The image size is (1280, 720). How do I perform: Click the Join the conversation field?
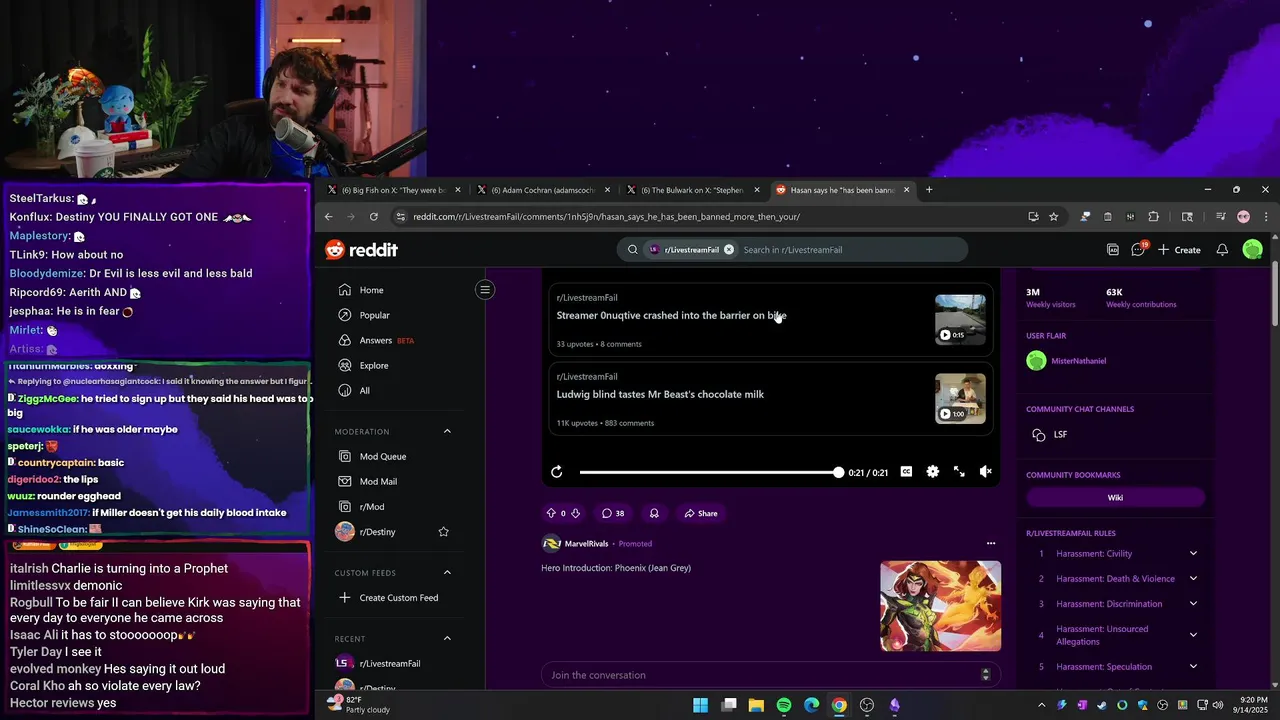coord(771,675)
